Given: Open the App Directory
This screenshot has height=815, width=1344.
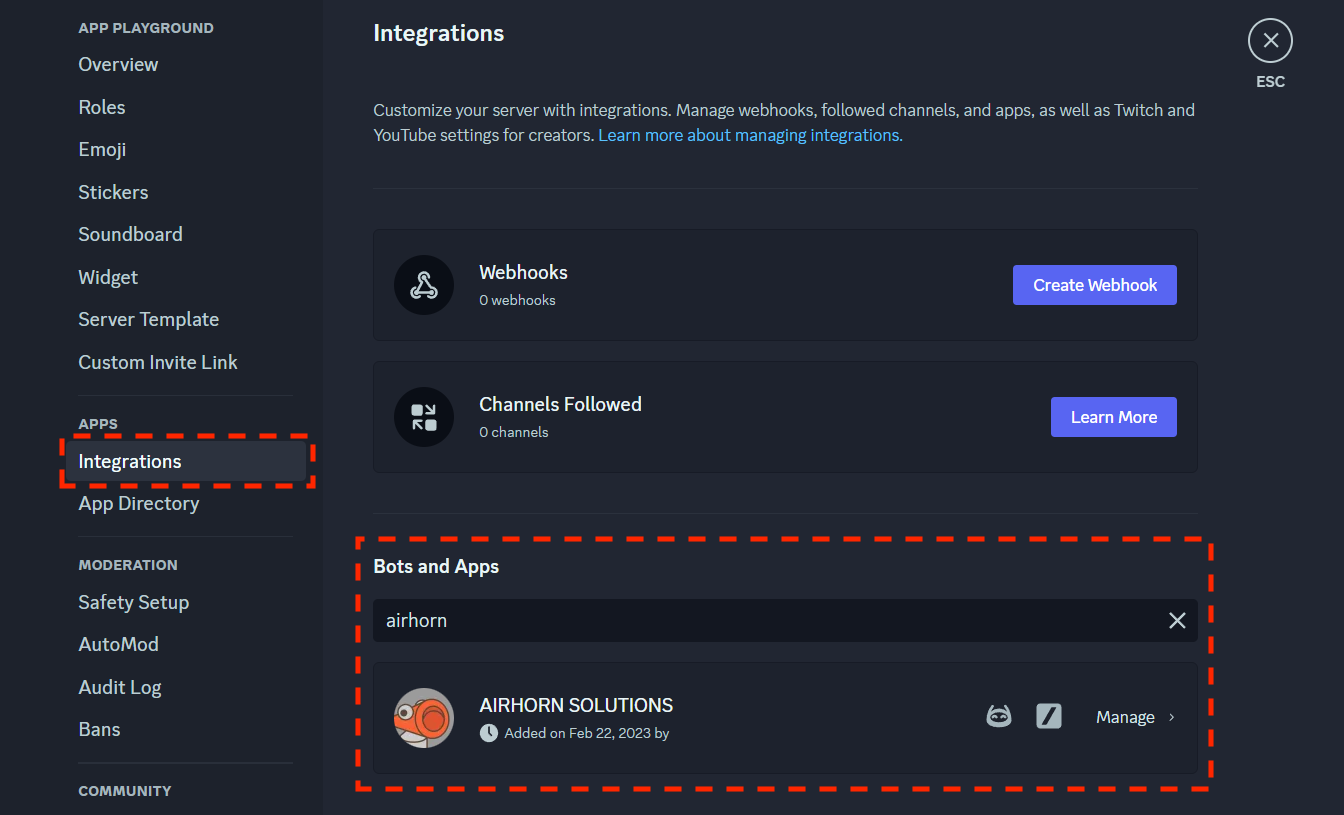Looking at the screenshot, I should click(x=138, y=503).
